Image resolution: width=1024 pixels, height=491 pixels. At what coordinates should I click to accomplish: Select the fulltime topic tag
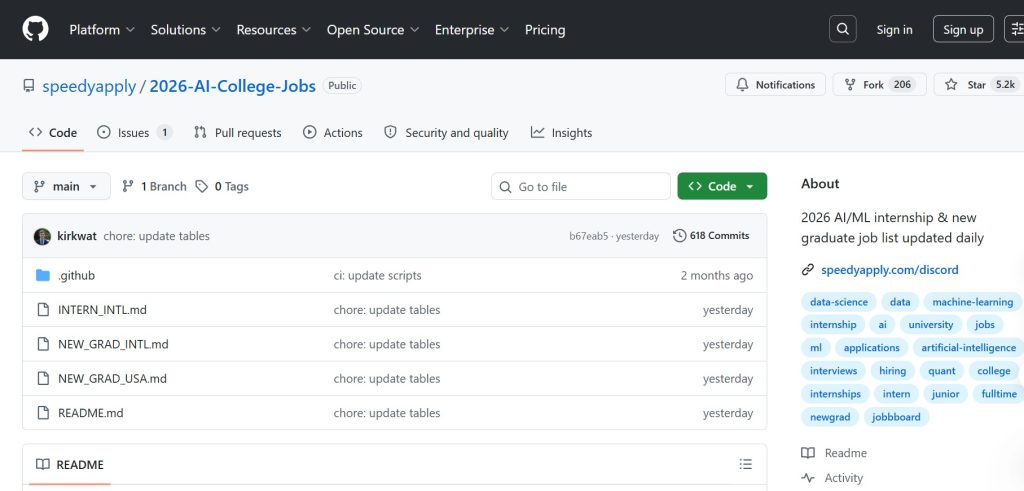tap(998, 394)
